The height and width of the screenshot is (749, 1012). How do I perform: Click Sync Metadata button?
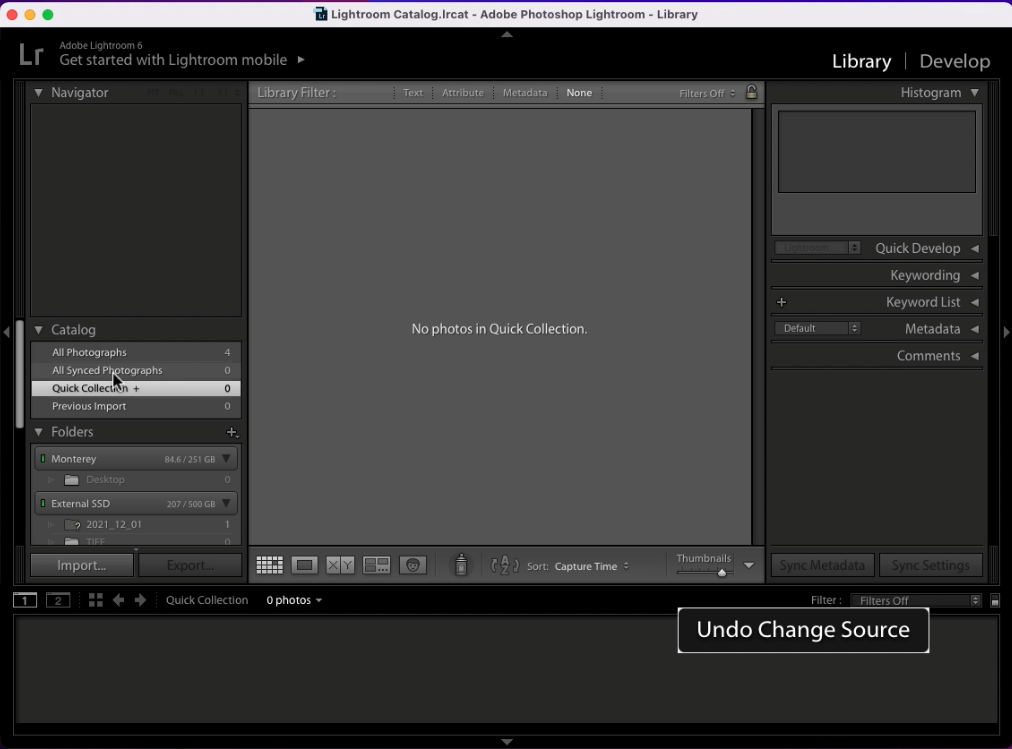[822, 565]
